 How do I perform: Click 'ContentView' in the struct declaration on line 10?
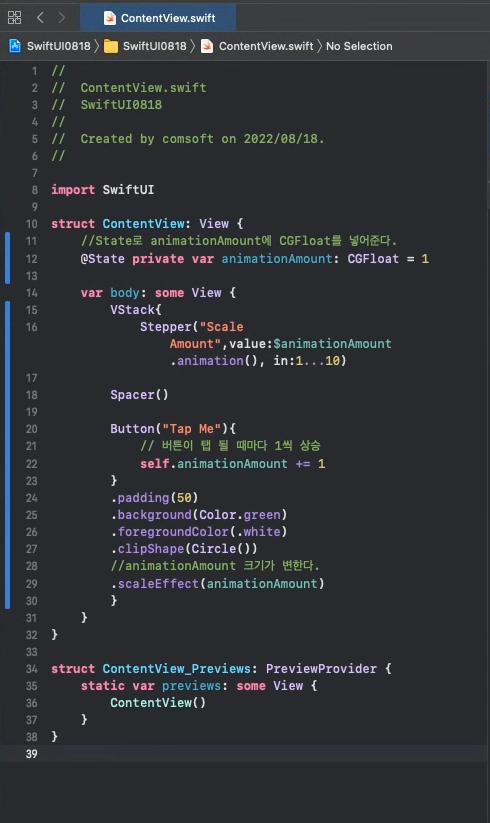143,224
